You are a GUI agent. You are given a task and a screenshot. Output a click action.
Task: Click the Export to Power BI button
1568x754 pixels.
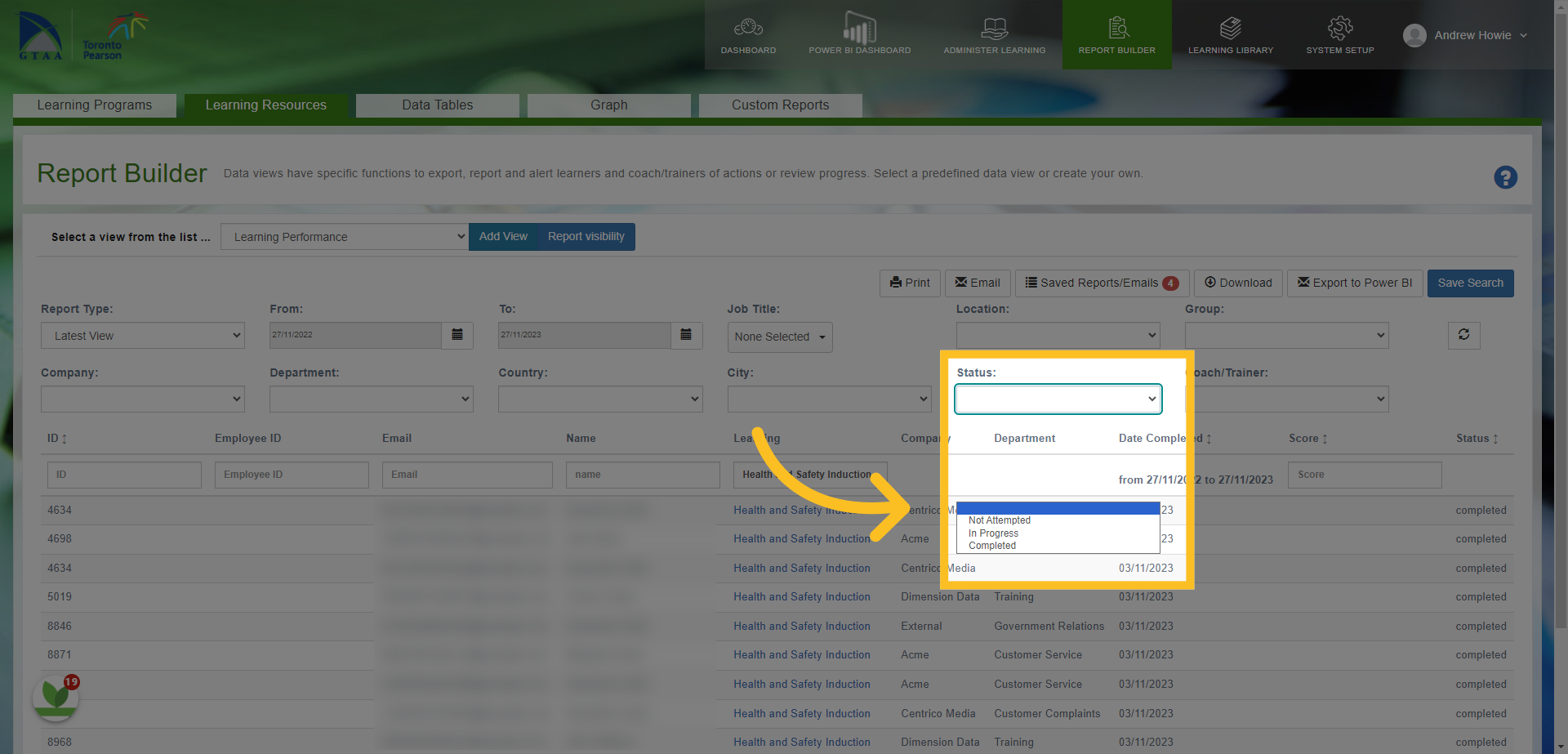point(1355,283)
